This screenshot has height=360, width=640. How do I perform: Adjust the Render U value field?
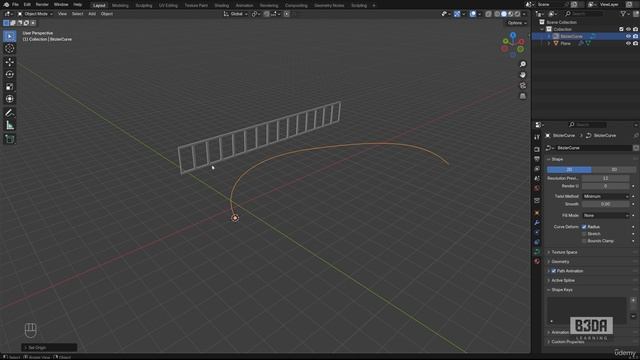coord(606,186)
